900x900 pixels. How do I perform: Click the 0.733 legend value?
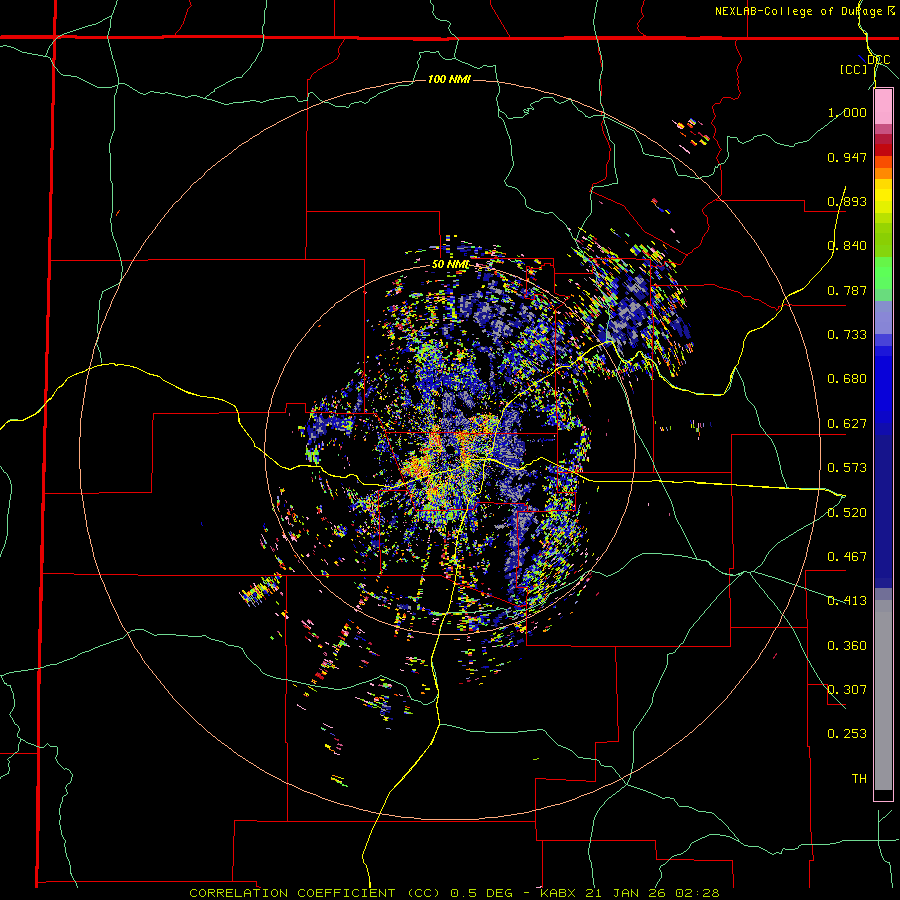click(847, 335)
